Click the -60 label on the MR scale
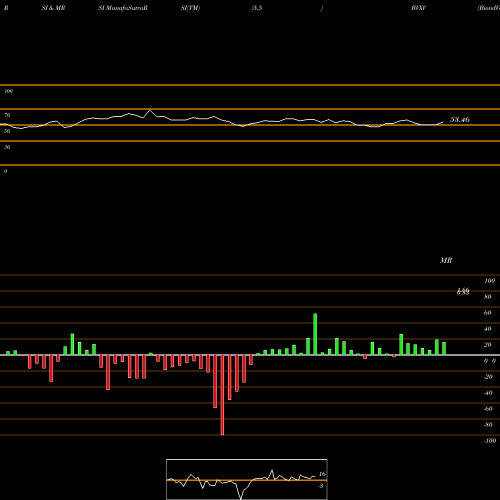This screenshot has height=500, width=500. [488, 409]
